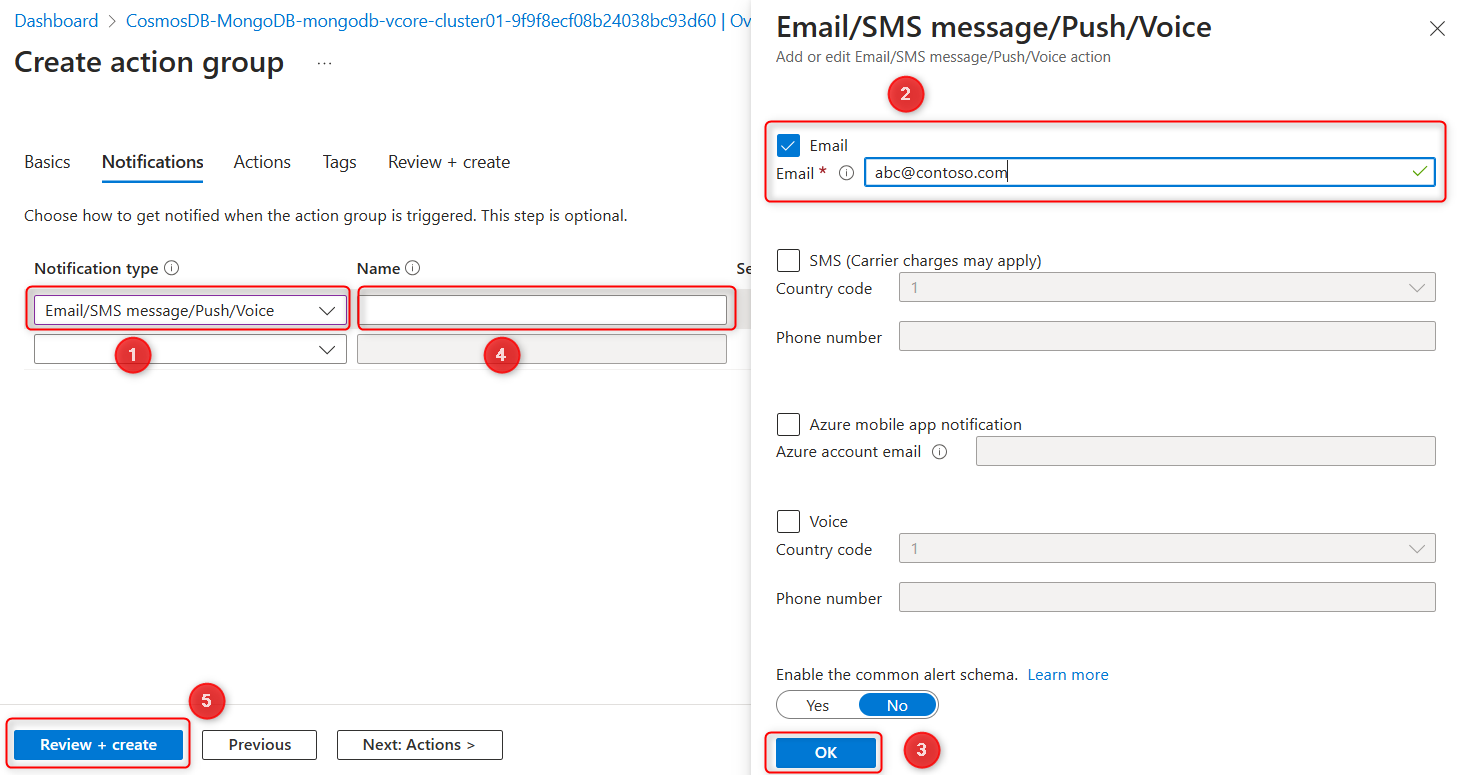1457x775 pixels.
Task: Close the Email/SMS message/Push/Voice pane
Action: pos(1437,28)
